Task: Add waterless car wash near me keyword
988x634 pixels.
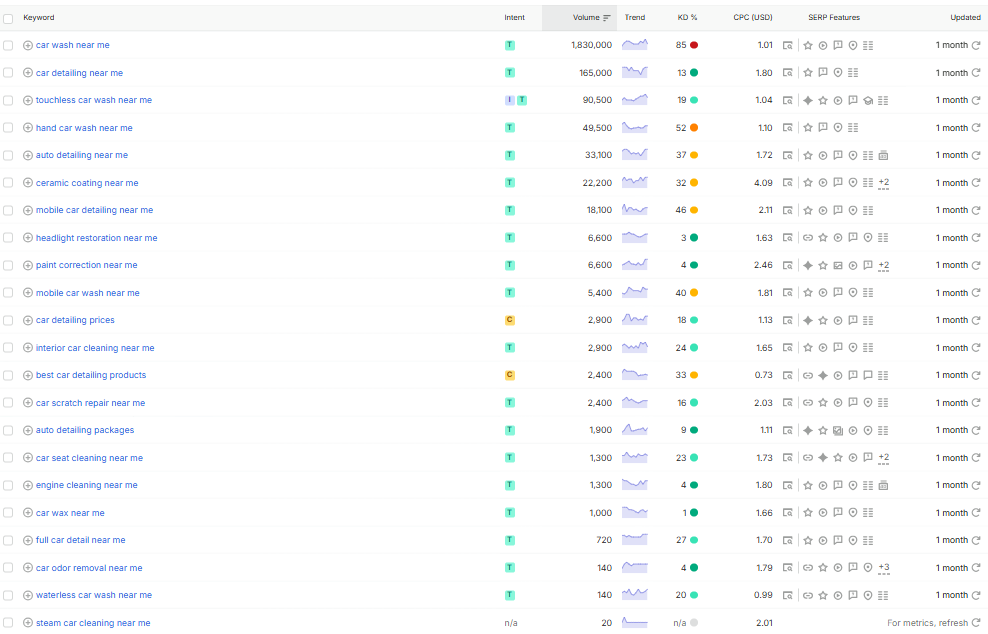Action: [28, 595]
